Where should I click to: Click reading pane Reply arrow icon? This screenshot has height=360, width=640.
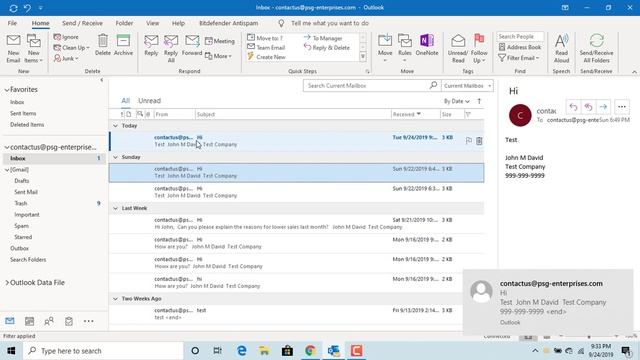(x=573, y=107)
